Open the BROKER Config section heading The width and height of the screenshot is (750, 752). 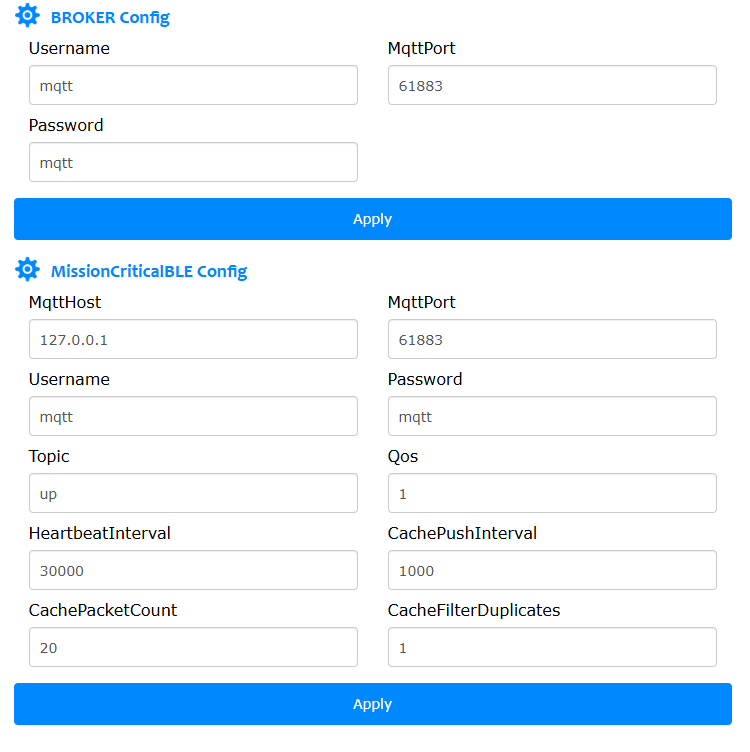[110, 18]
